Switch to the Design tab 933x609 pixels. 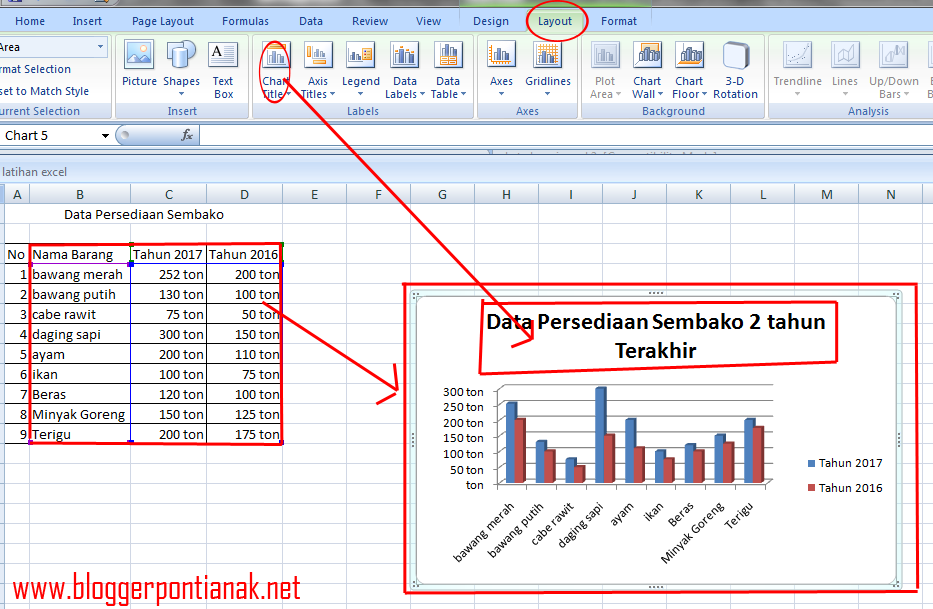coord(490,21)
